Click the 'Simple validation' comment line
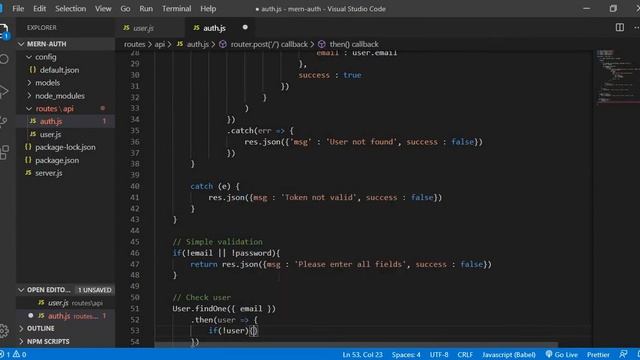This screenshot has width=640, height=360. click(x=218, y=242)
